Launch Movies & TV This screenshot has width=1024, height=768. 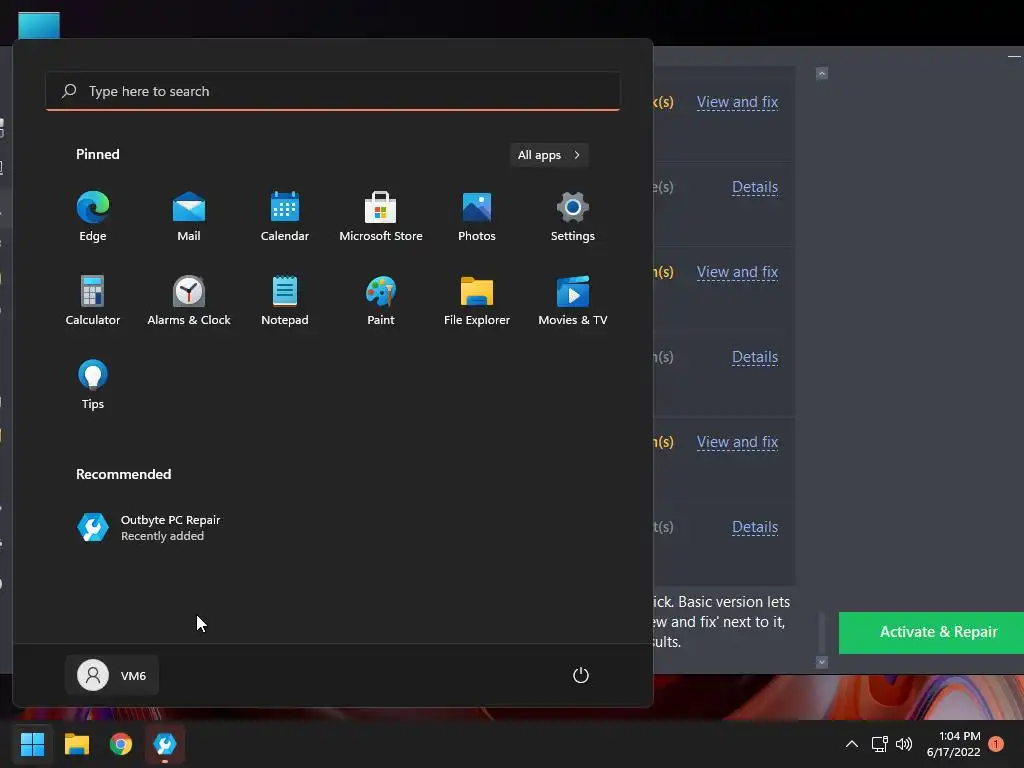pos(573,300)
